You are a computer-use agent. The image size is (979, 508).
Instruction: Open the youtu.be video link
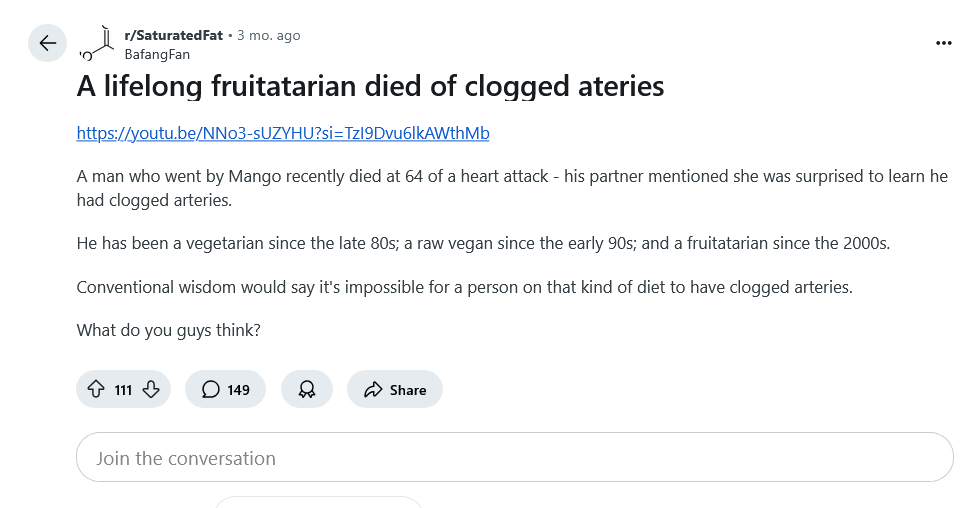[283, 133]
